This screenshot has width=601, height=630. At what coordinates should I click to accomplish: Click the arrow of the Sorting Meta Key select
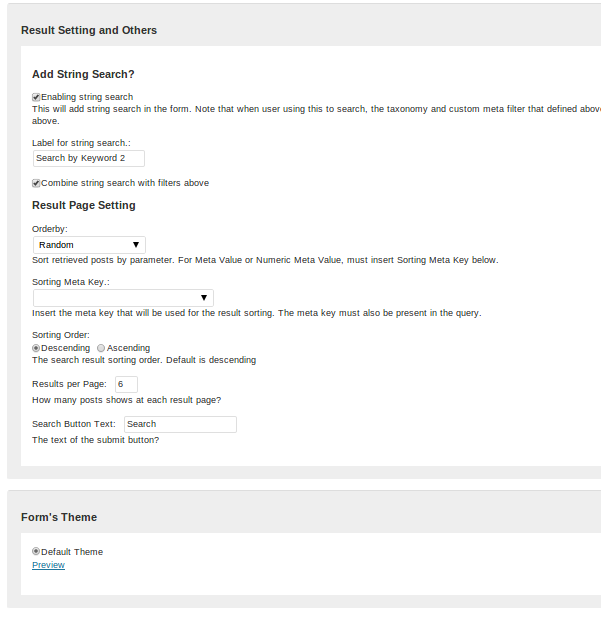(204, 298)
